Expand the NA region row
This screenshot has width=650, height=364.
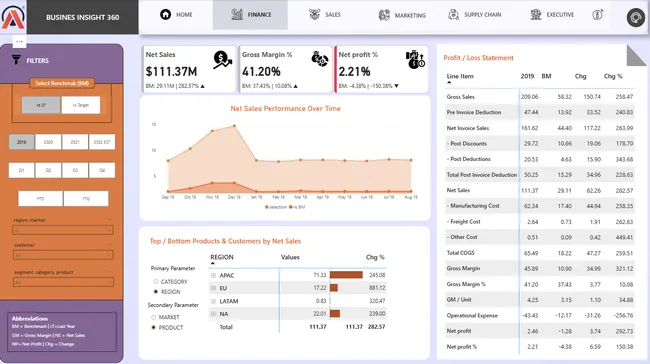(x=213, y=314)
